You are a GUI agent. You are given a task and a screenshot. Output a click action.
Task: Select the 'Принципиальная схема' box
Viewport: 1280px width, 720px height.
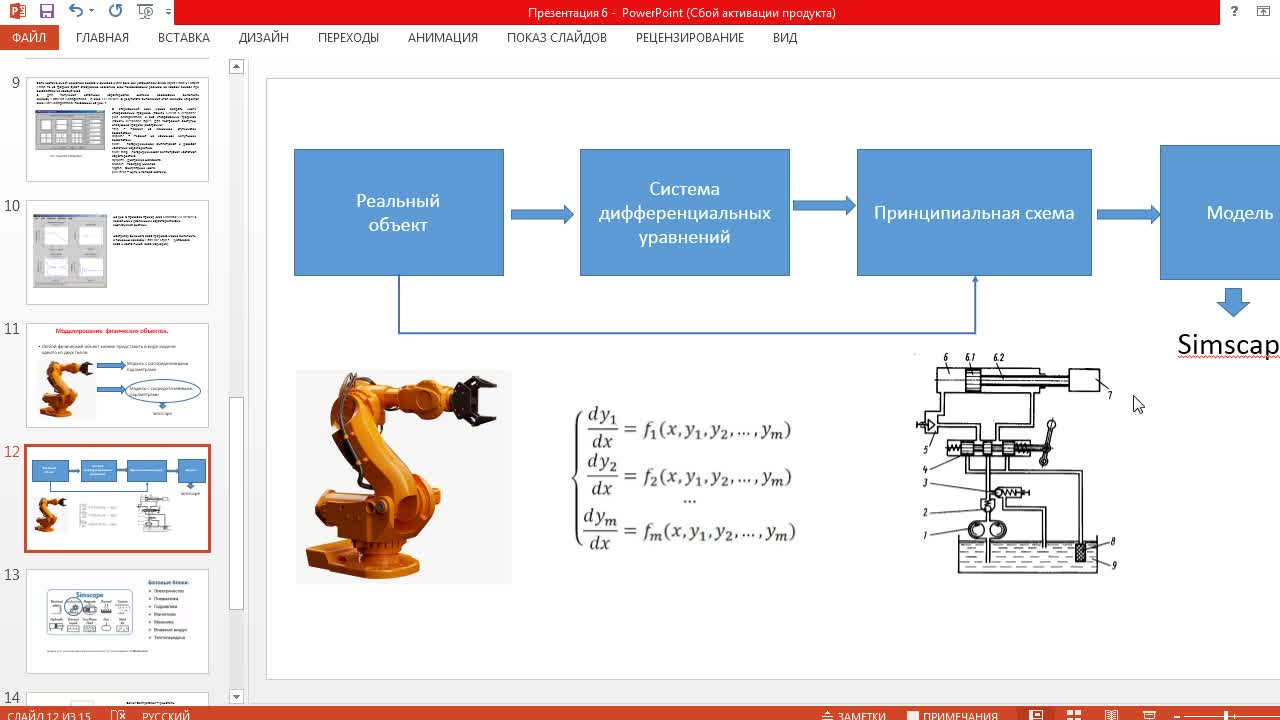coord(974,212)
